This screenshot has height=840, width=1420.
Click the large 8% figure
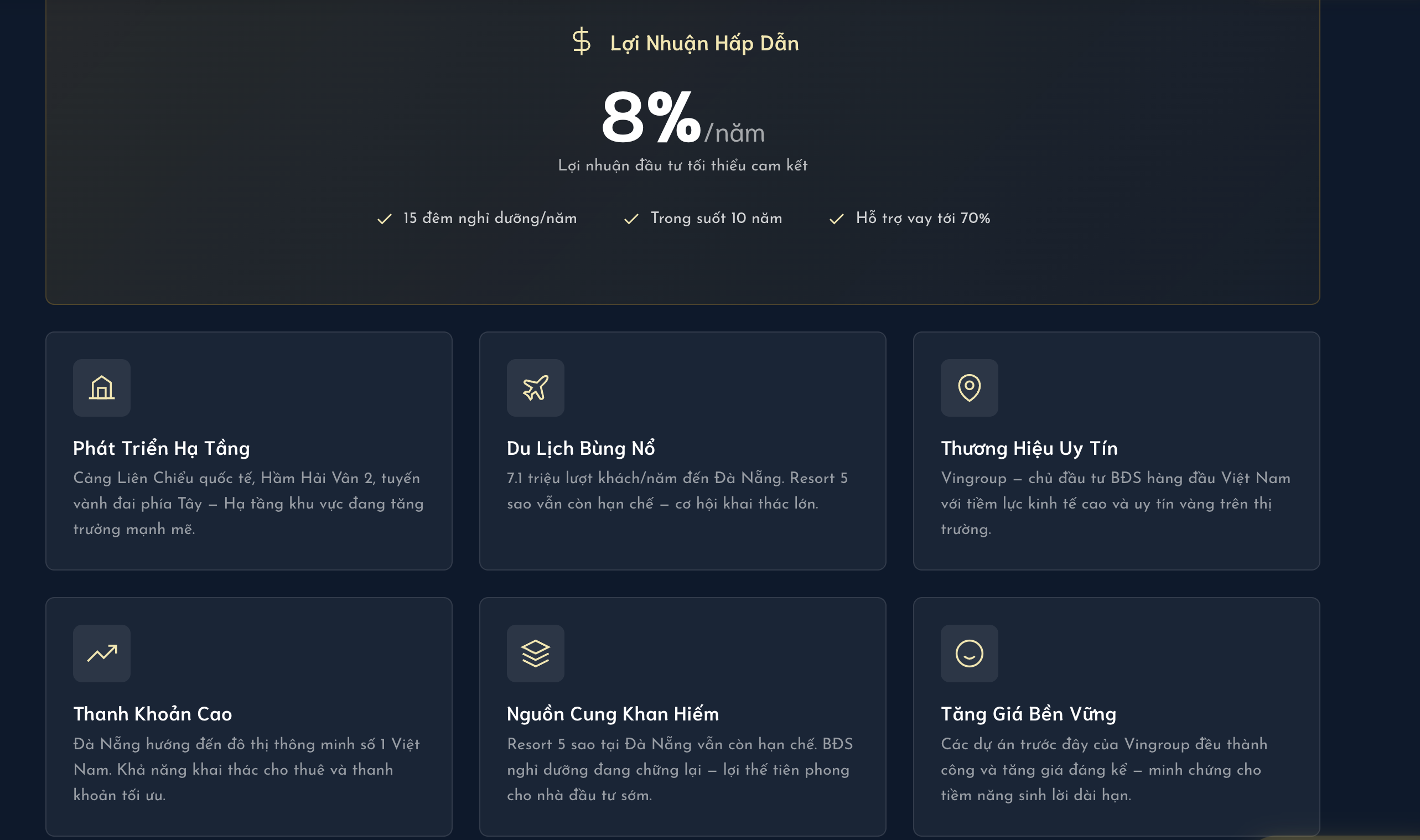tap(651, 118)
